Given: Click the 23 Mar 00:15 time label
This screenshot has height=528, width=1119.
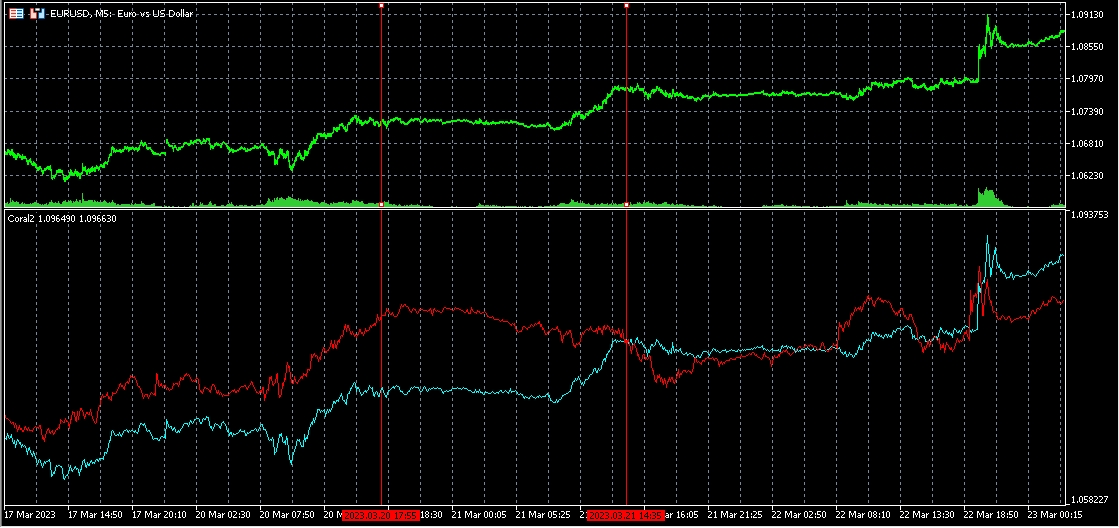Looking at the screenshot, I should (x=1054, y=514).
